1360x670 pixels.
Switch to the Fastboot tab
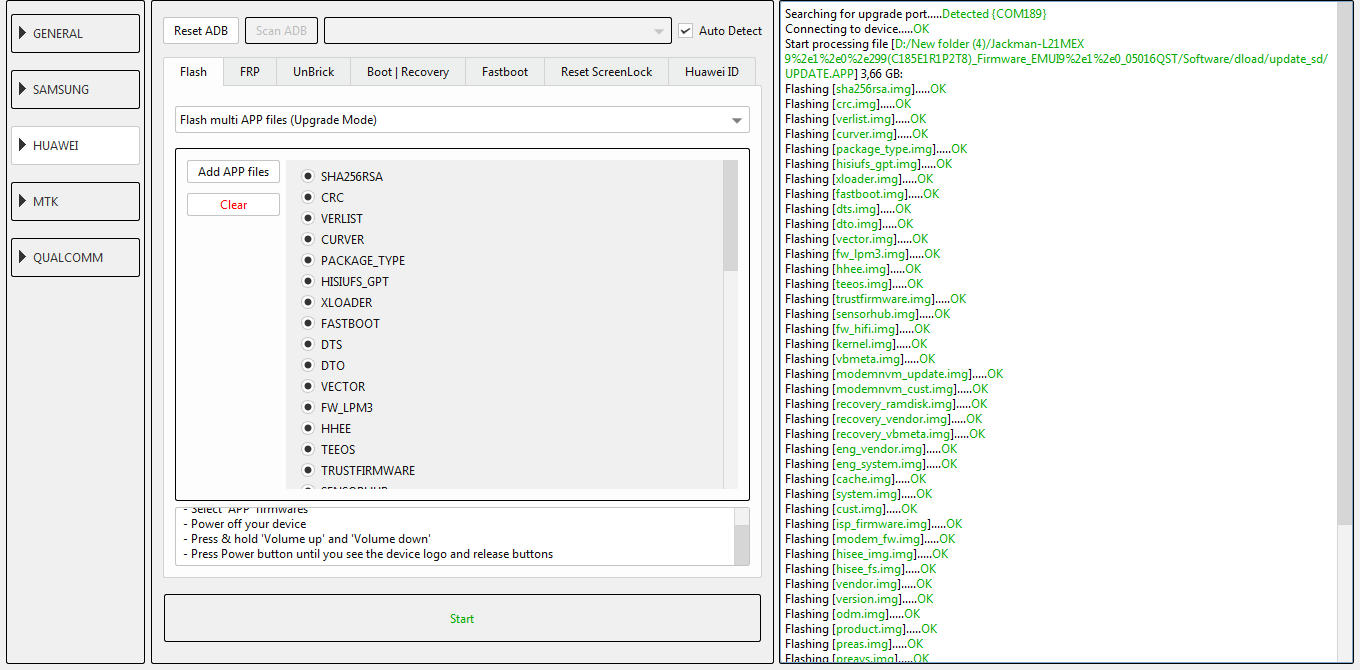pos(505,72)
